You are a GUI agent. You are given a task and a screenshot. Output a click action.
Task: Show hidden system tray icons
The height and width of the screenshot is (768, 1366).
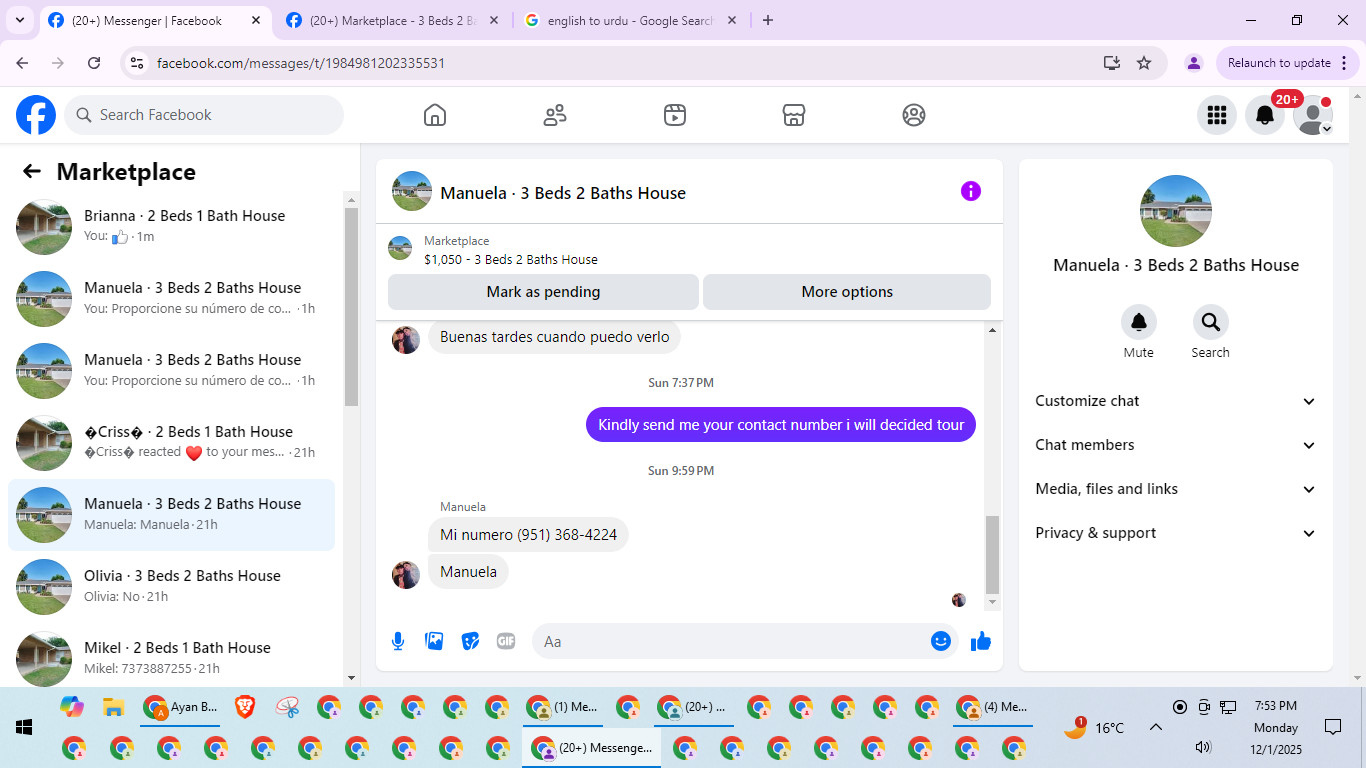pos(1155,727)
